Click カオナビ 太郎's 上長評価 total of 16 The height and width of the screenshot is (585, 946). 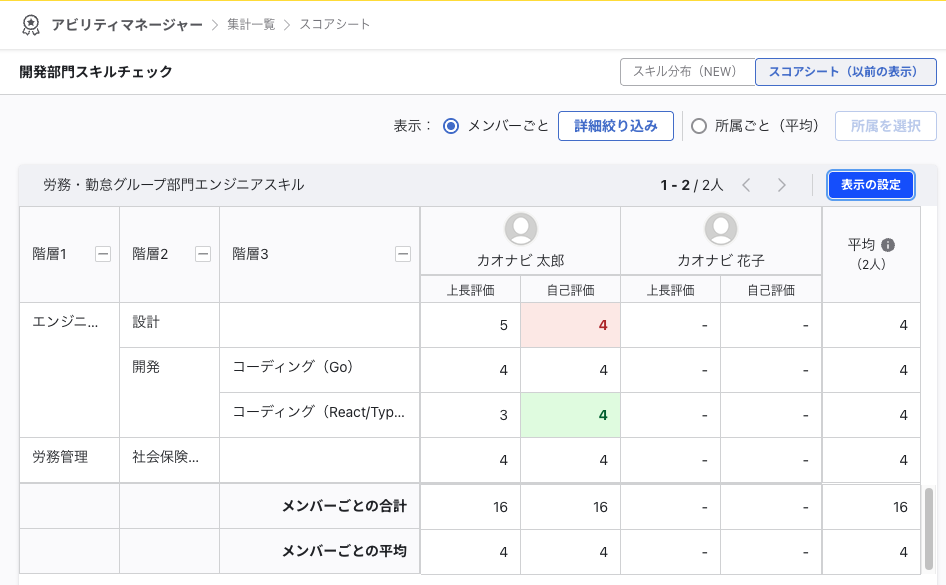tap(500, 507)
